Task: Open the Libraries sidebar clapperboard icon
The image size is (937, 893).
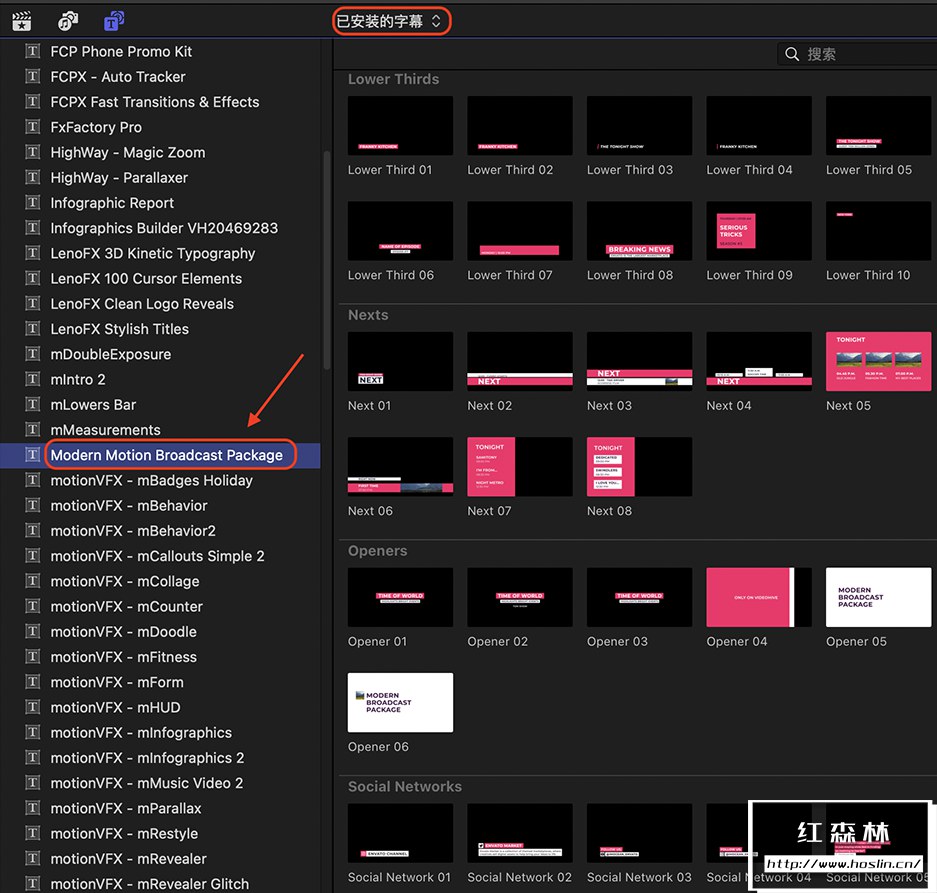Action: click(x=22, y=21)
